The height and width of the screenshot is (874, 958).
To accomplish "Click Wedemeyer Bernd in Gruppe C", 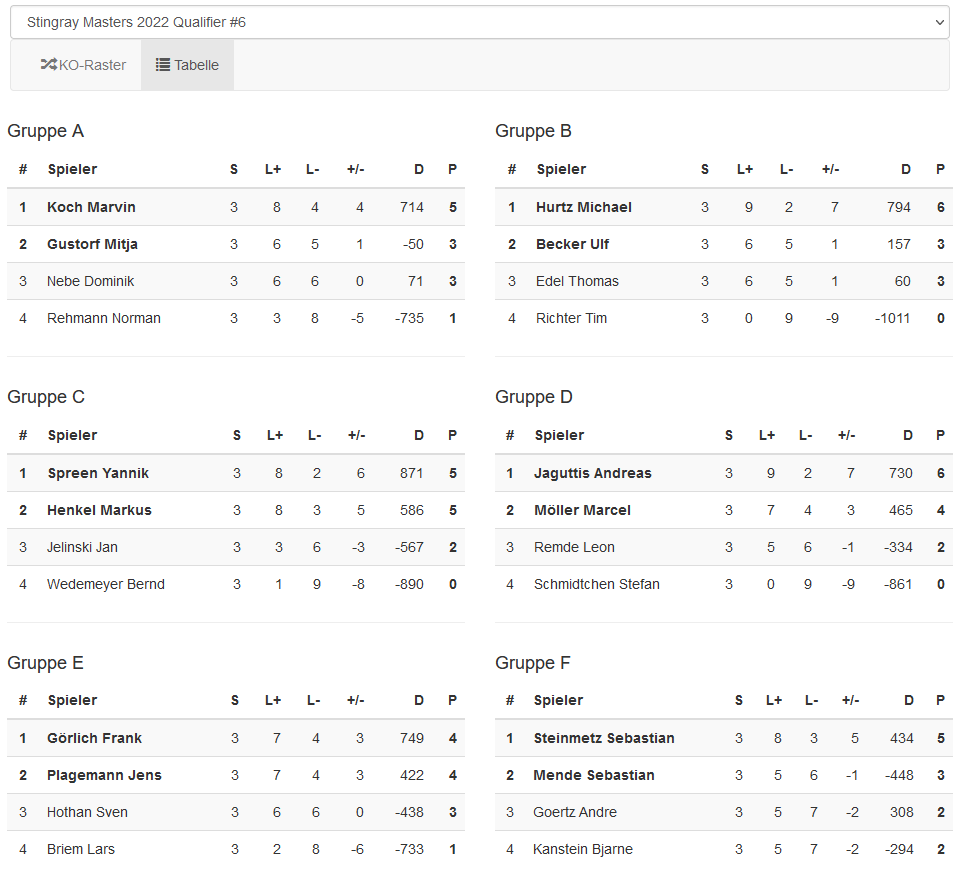I will (106, 584).
